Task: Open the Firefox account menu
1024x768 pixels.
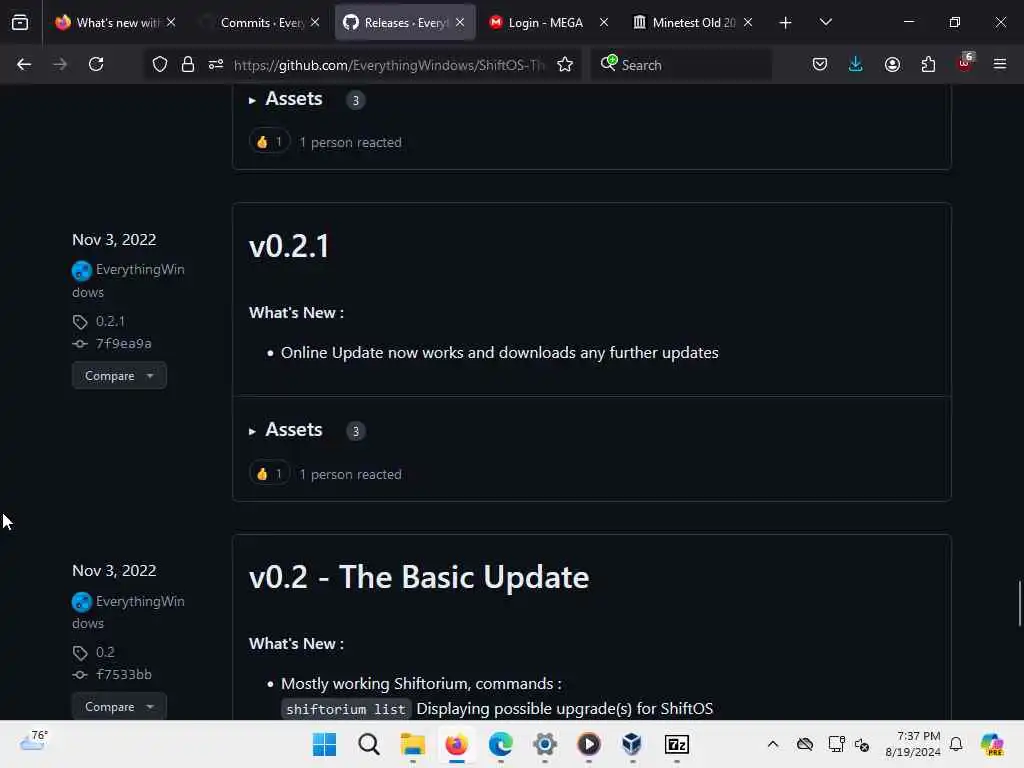Action: pos(892,64)
